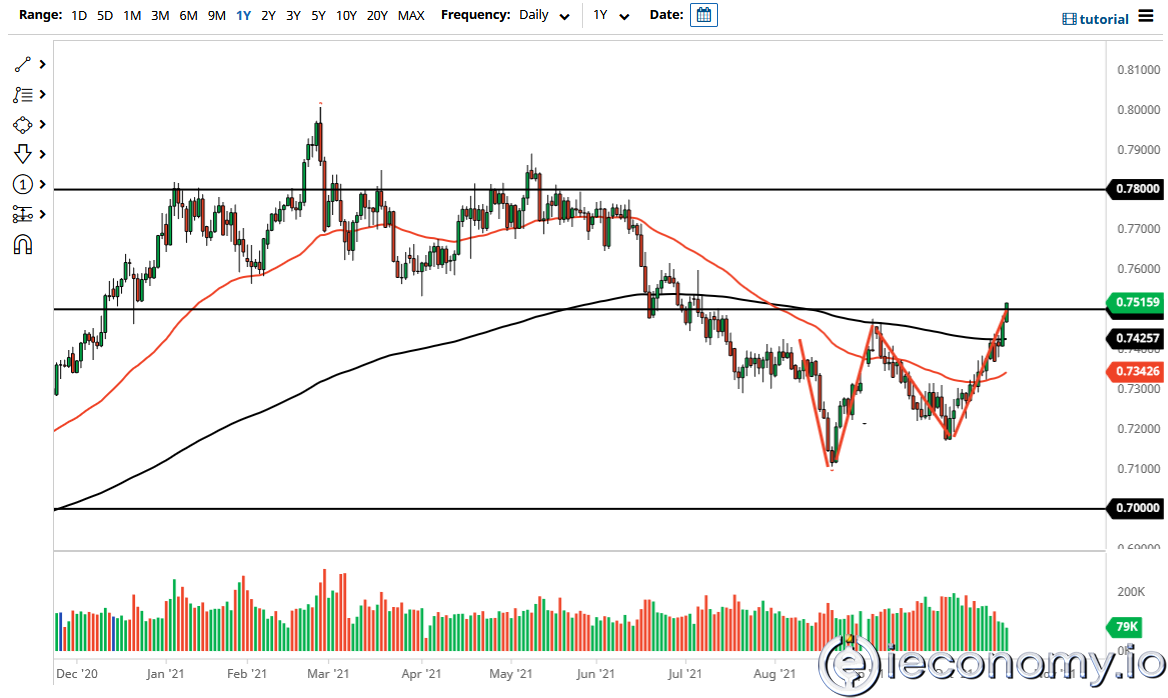Toggle the 1Y range selection
The width and height of the screenshot is (1168, 698).
click(243, 15)
